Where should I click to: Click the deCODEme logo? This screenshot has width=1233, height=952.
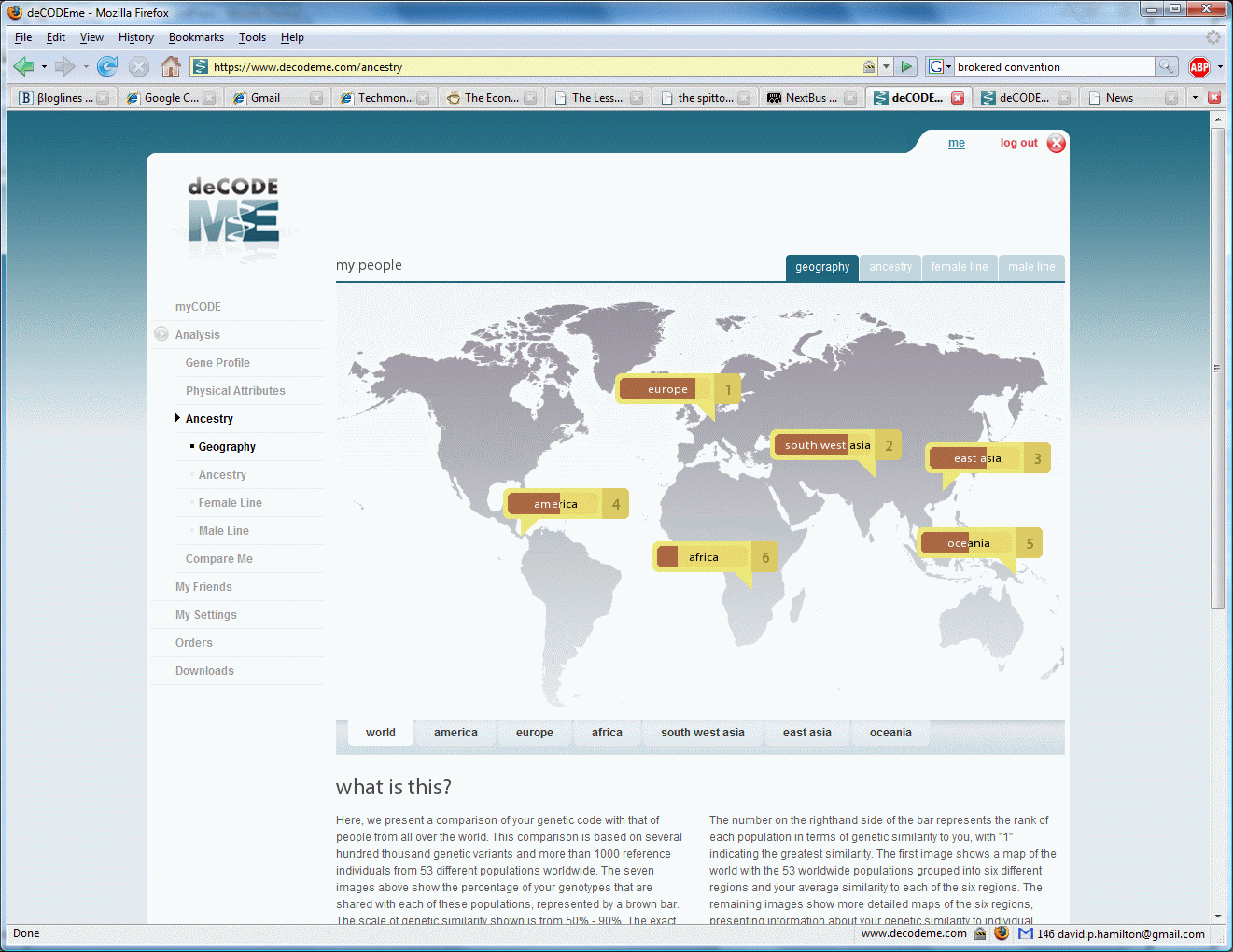pos(233,213)
